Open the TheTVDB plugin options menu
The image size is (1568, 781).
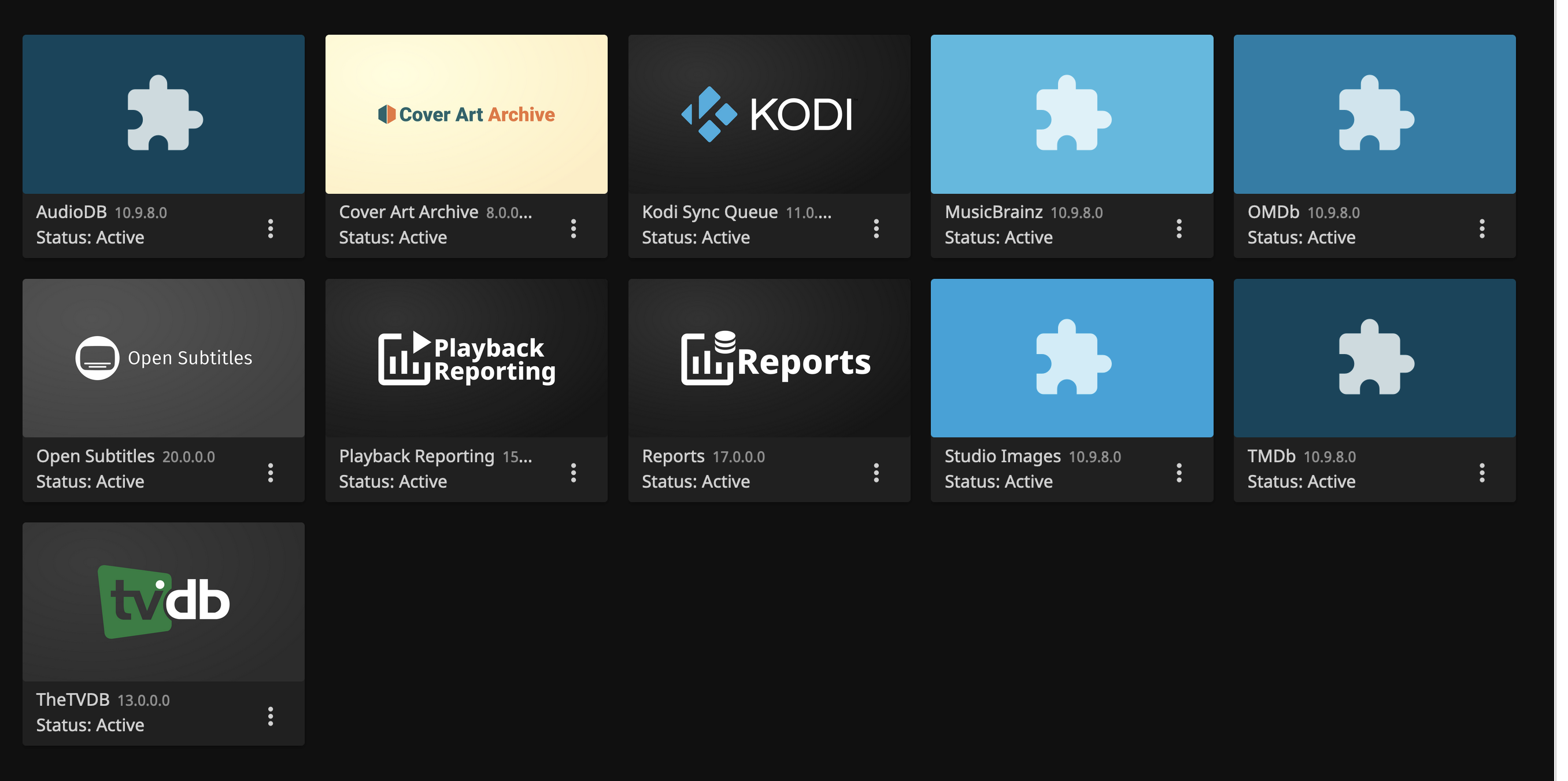point(270,716)
